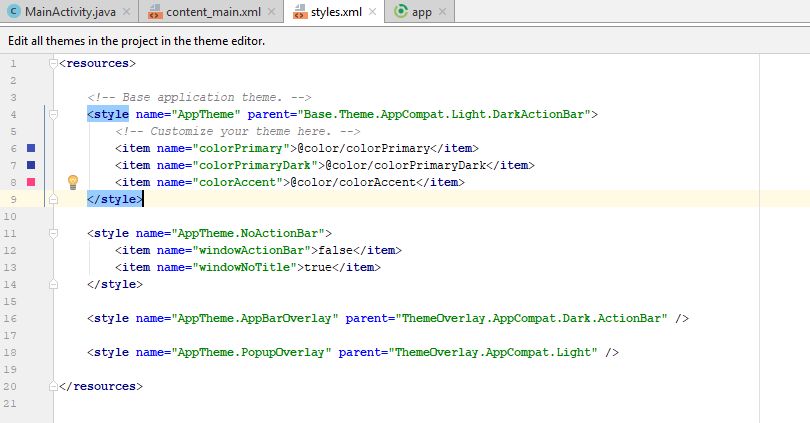Screen dimensions: 810x423
Task: Click the fold end marker on line 9
Action: pos(53,199)
